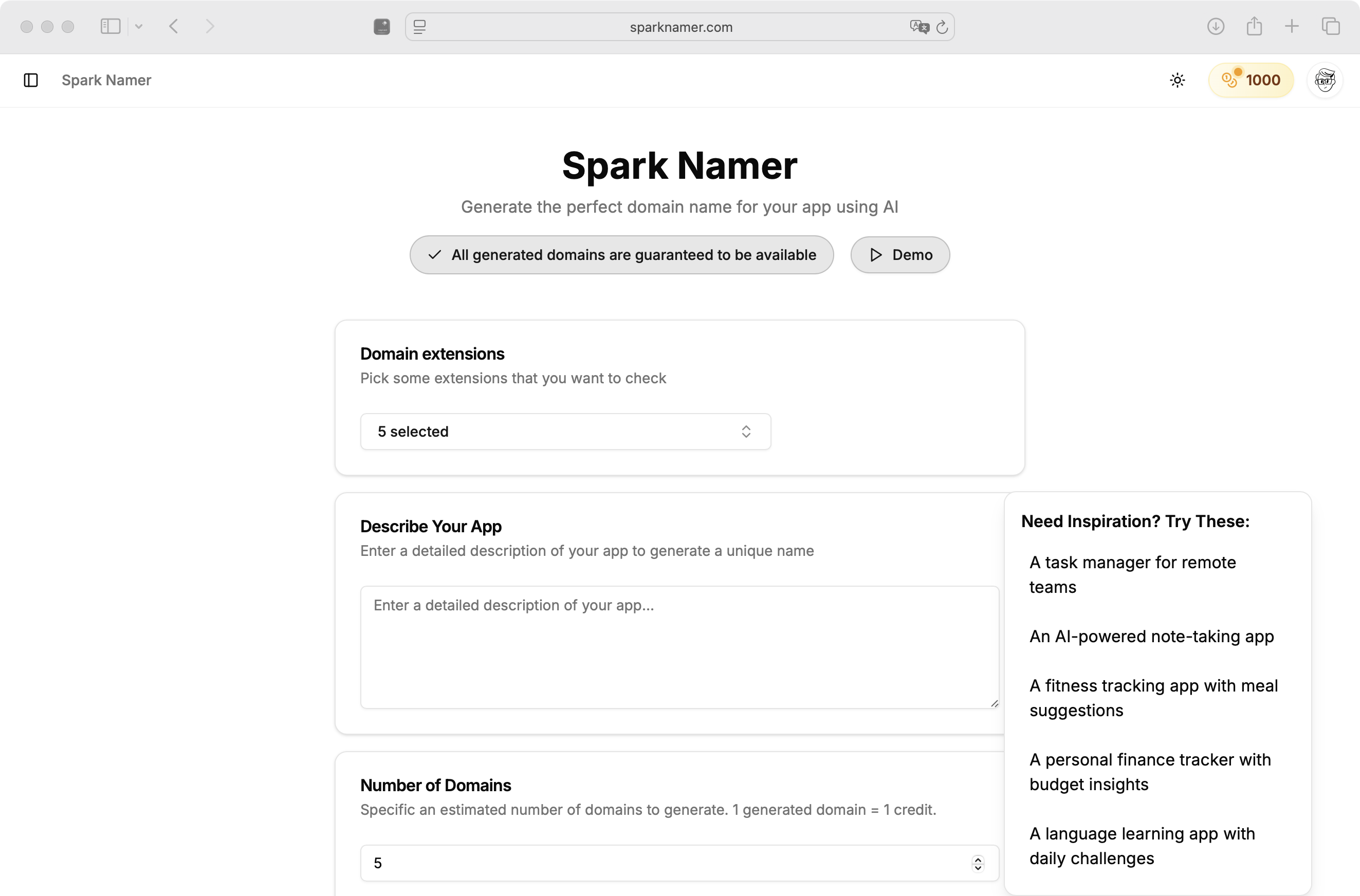Toggle the Safari sidebar panel
The width and height of the screenshot is (1360, 896).
(x=111, y=26)
